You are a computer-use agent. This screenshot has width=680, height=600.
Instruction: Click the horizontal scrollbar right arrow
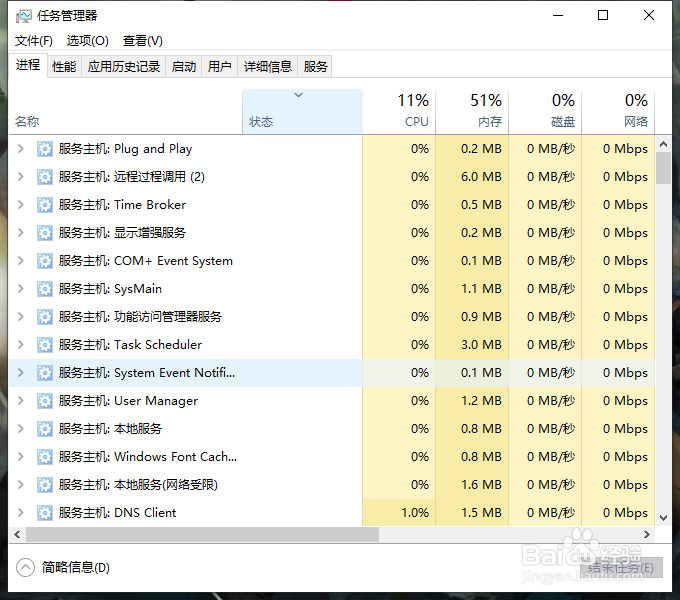click(647, 535)
